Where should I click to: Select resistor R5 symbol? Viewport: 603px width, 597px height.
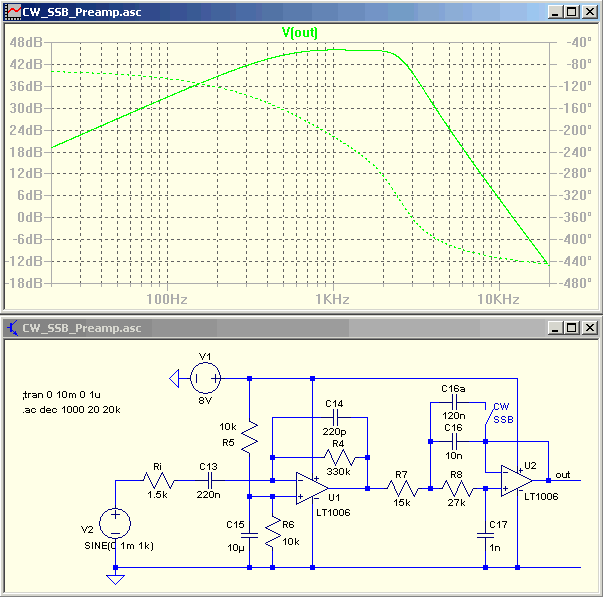coord(250,437)
